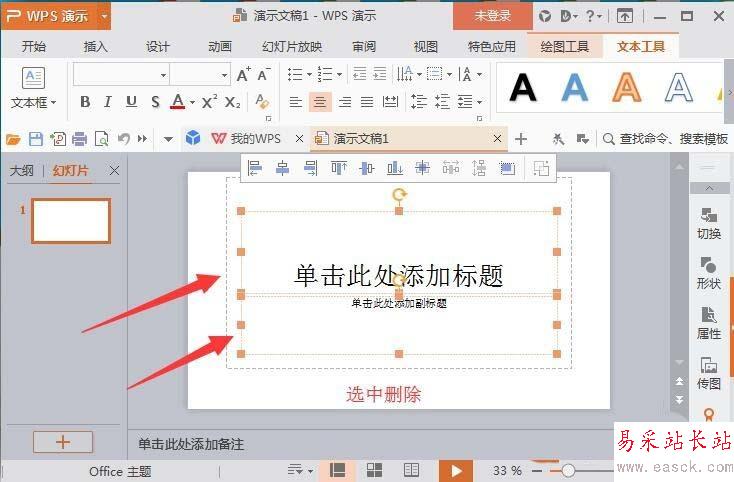This screenshot has width=734, height=482.
Task: Expand numbered list dropdown arrow
Action: (339, 74)
